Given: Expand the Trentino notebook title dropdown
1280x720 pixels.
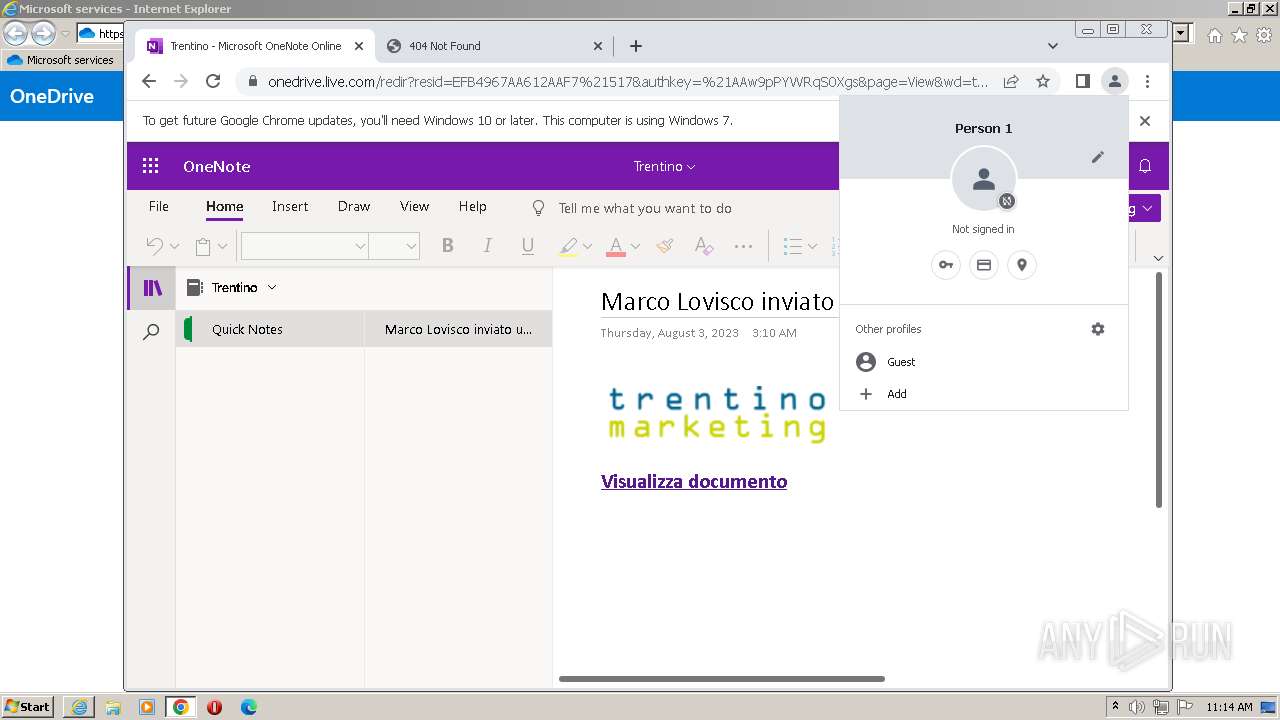Looking at the screenshot, I should pos(664,166).
